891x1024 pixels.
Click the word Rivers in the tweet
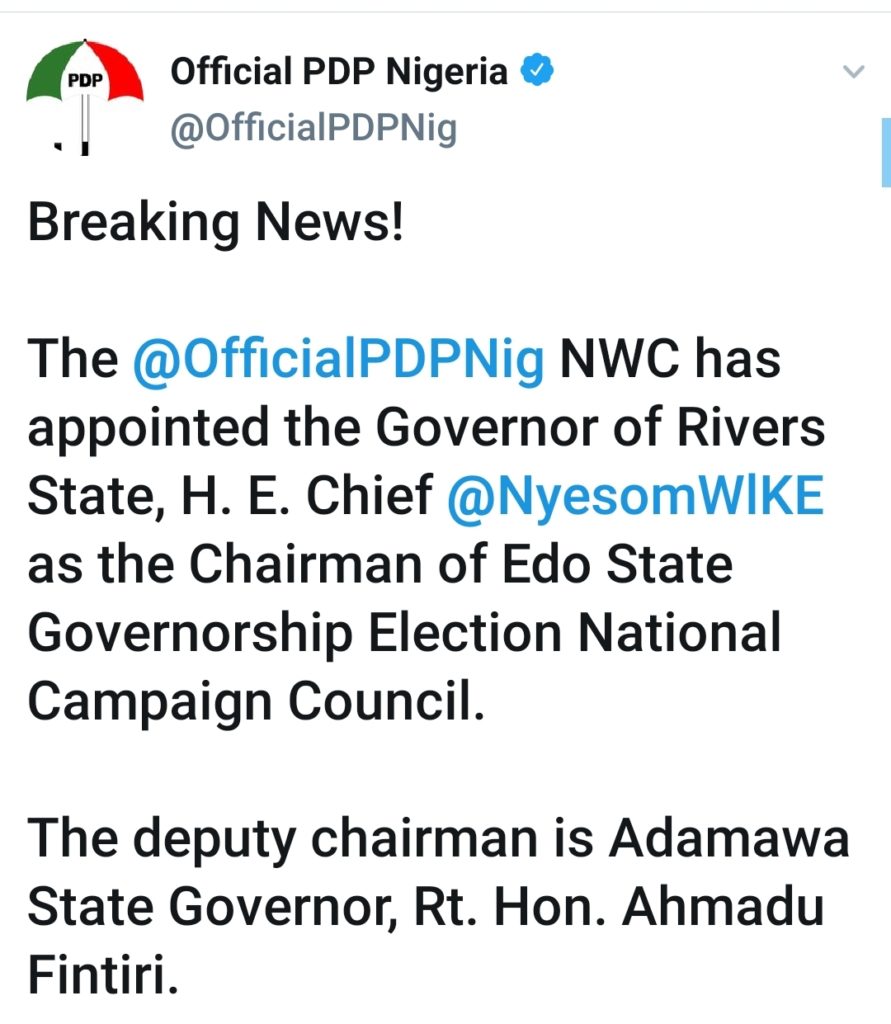click(x=751, y=427)
